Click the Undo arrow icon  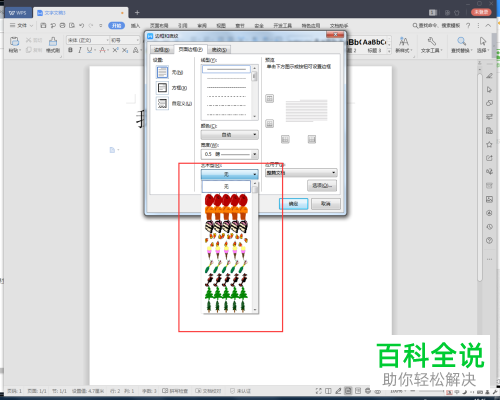point(81,25)
